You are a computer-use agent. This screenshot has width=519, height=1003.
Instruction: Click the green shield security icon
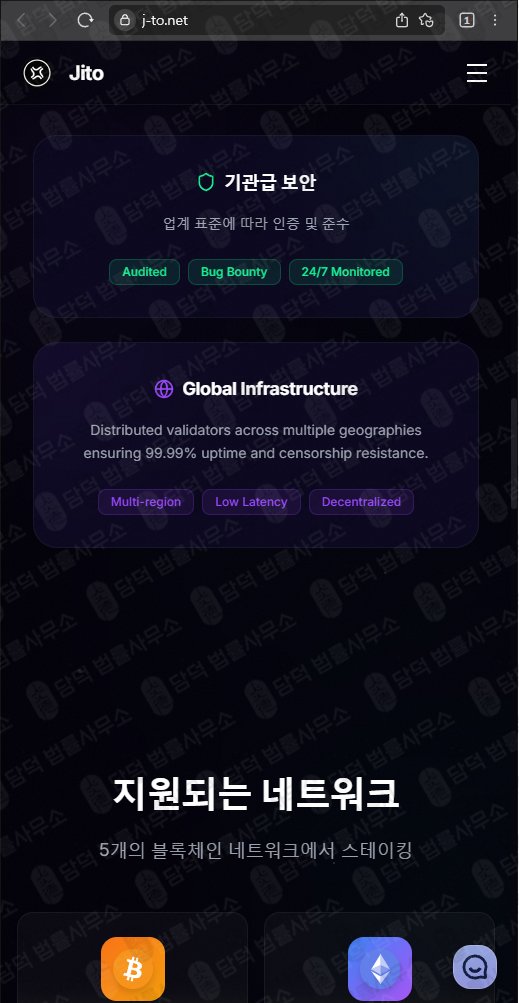[205, 183]
